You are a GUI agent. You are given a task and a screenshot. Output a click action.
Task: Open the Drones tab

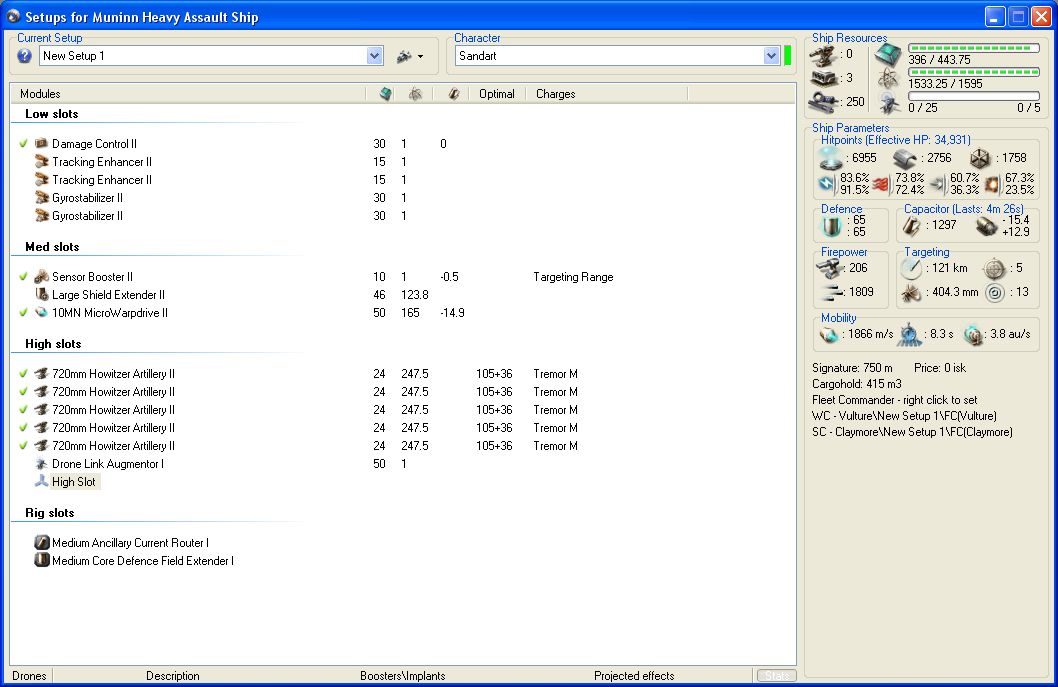pos(30,676)
